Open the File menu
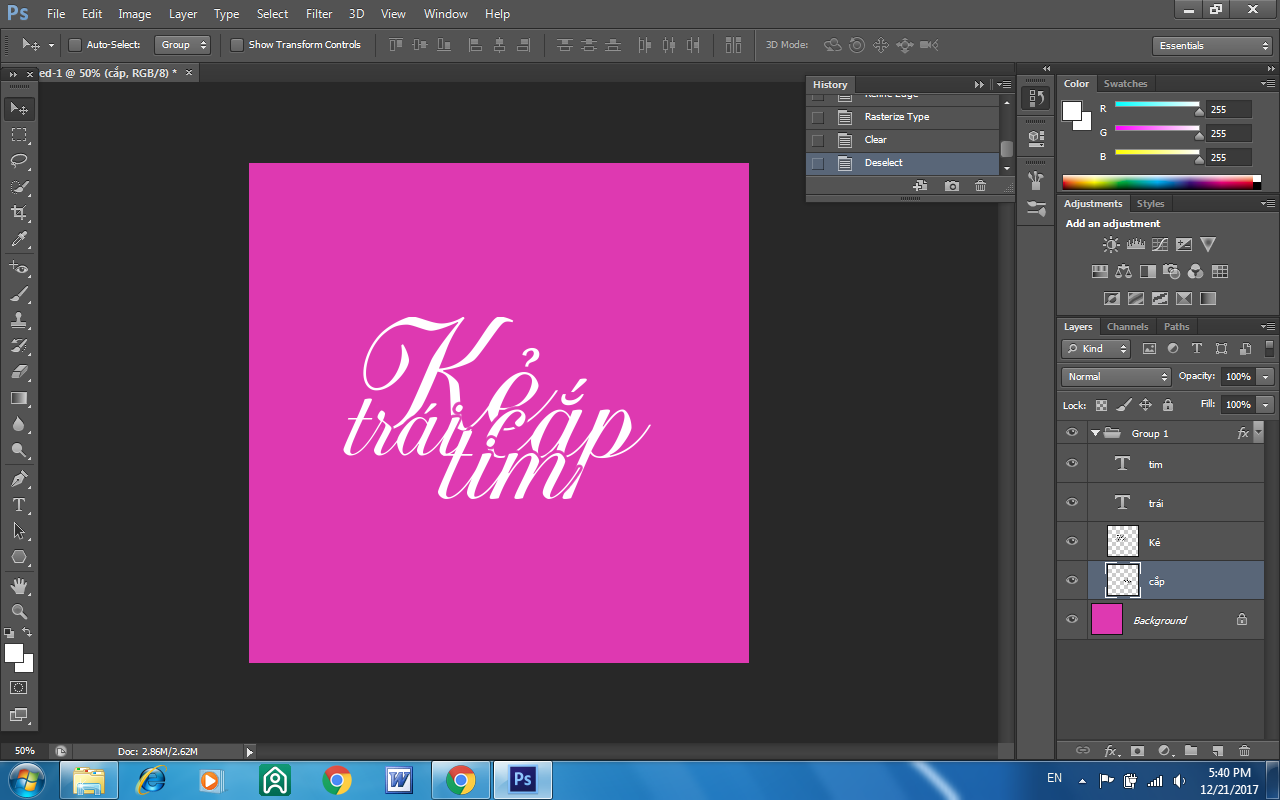 pyautogui.click(x=56, y=14)
